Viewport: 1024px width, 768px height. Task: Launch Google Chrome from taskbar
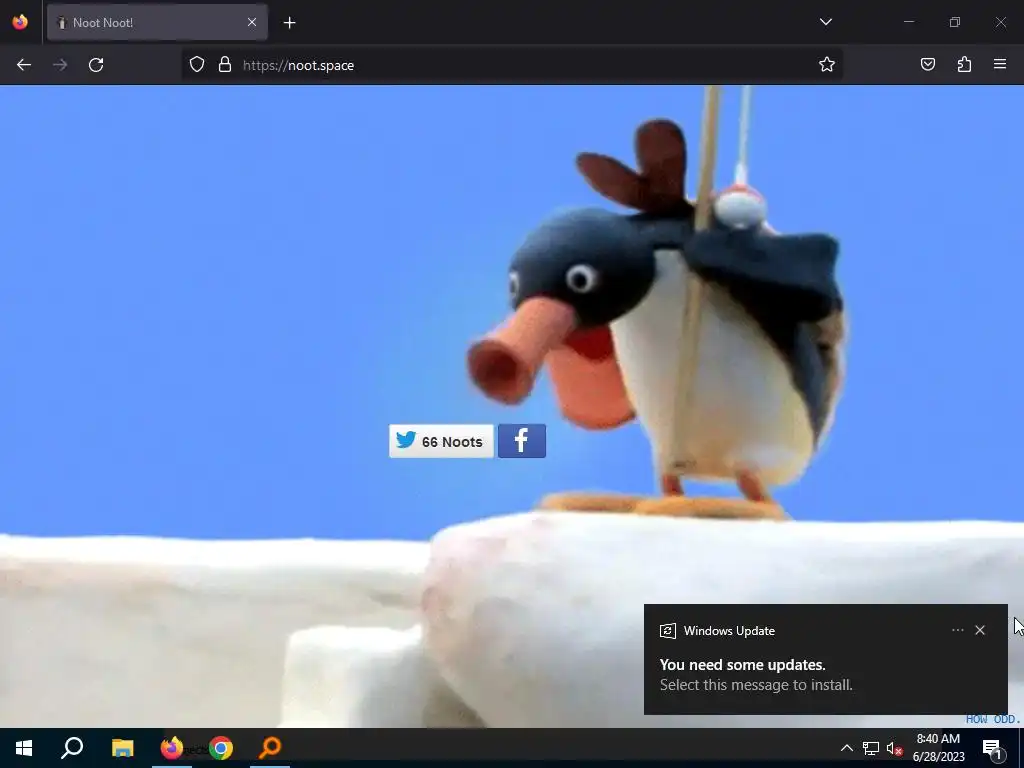pos(221,748)
